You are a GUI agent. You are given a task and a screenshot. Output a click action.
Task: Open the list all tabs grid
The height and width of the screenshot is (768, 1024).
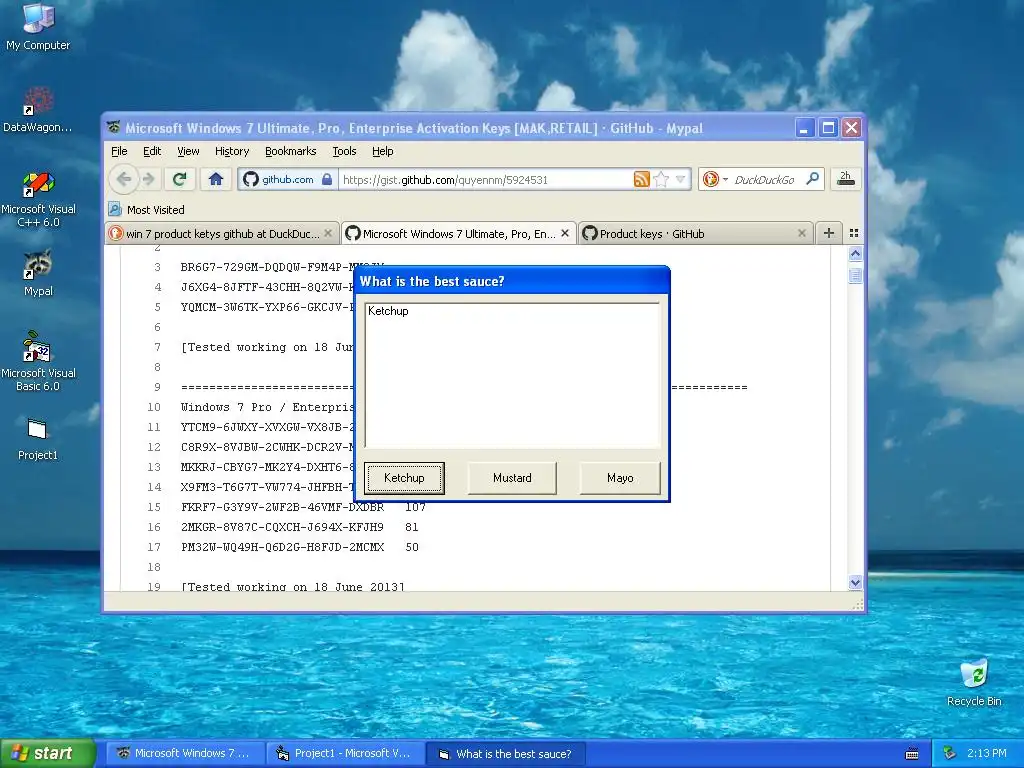(854, 233)
